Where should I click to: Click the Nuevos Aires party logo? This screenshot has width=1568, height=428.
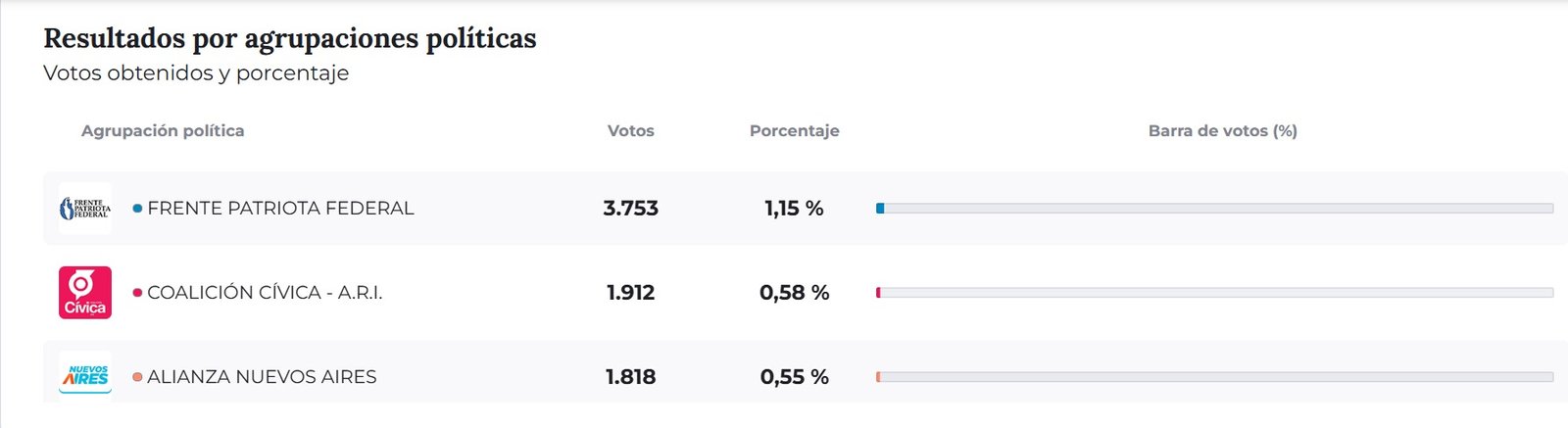[x=85, y=374]
